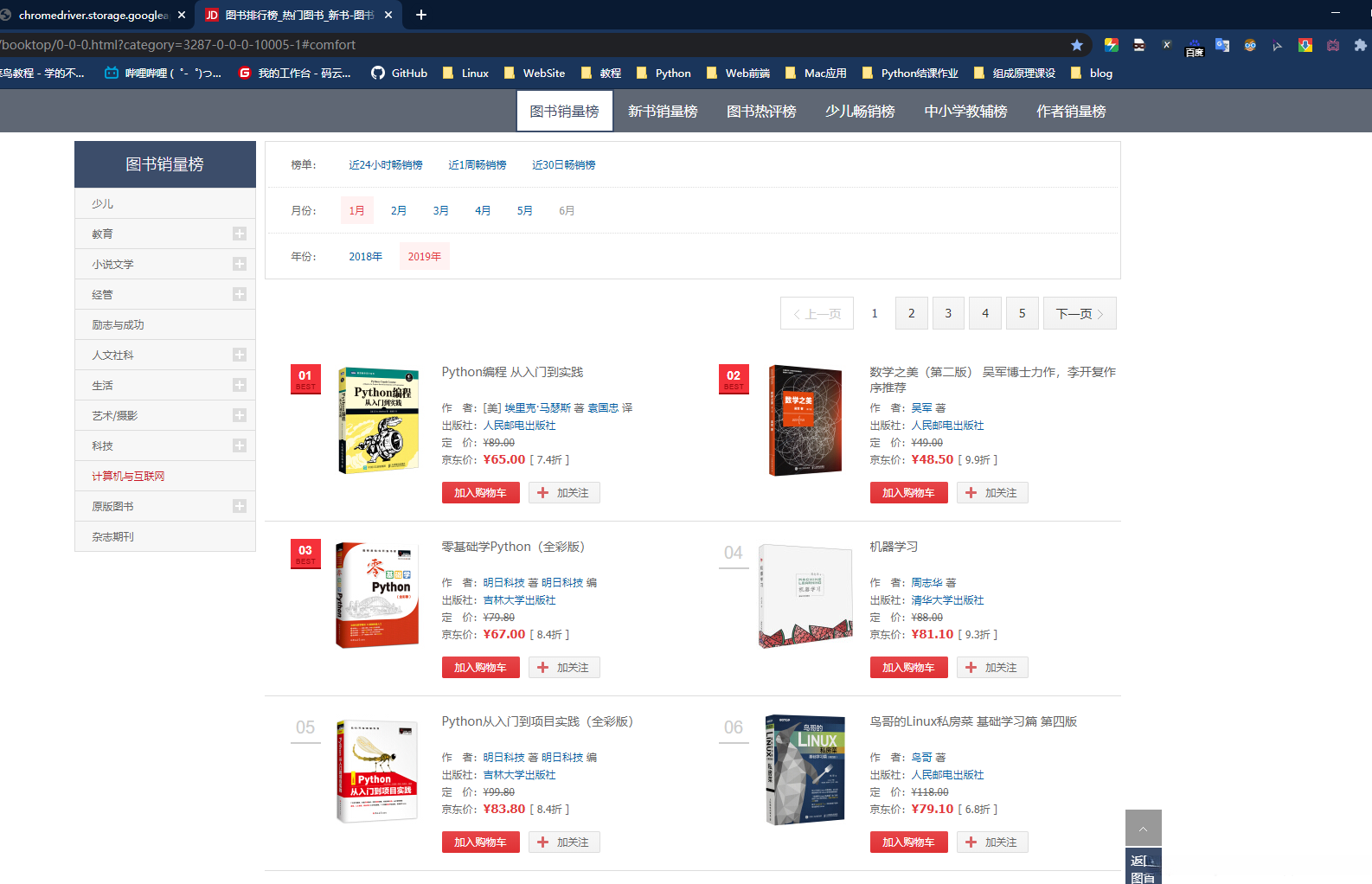Viewport: 1372px width, 884px height.
Task: Go to page 2 of results
Action: (x=912, y=313)
